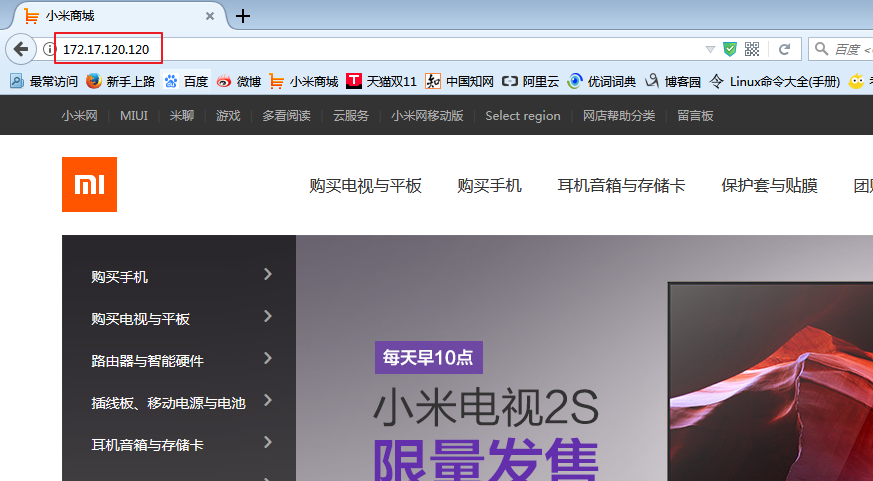This screenshot has height=481, width=873.
Task: Open the 博客园 bookmark
Action: point(673,81)
